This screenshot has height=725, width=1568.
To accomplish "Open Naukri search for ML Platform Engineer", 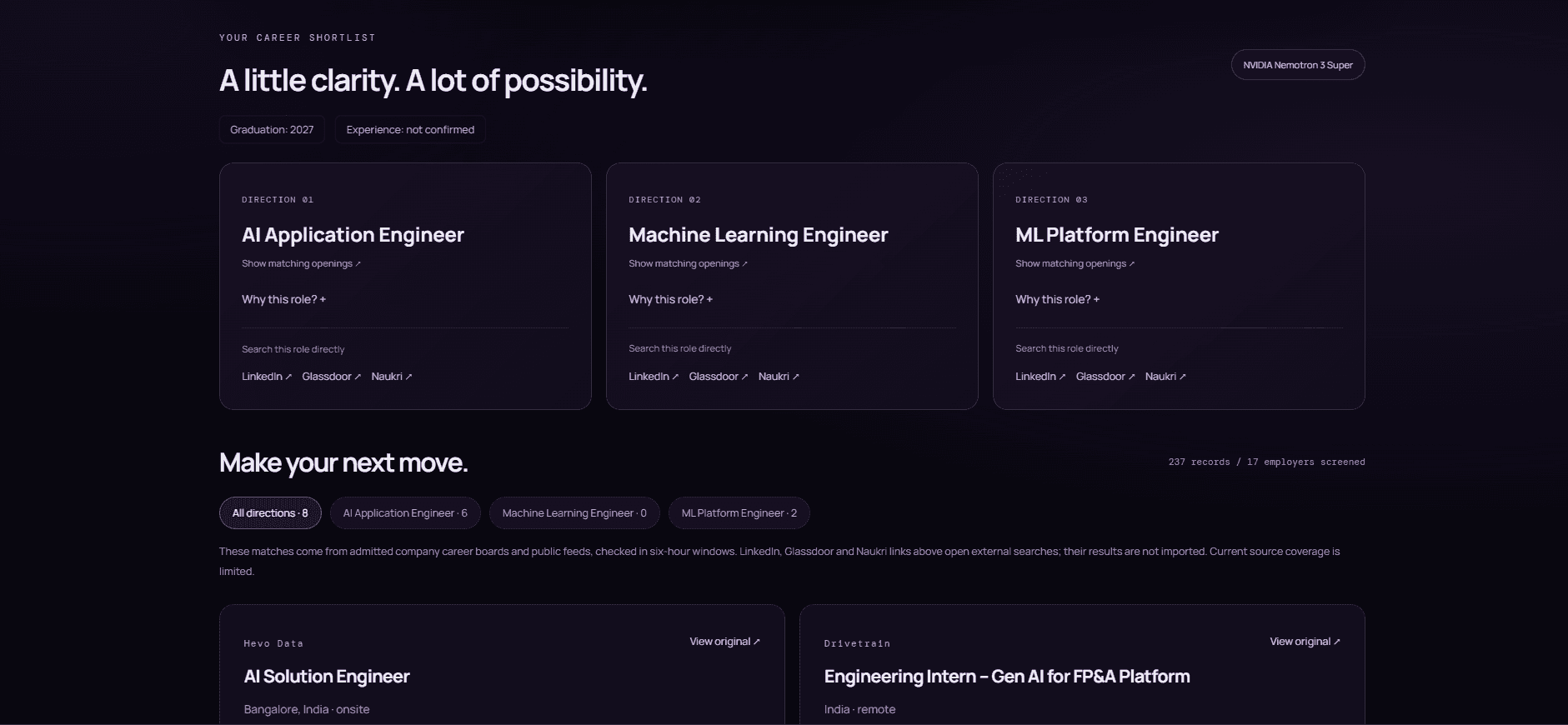I will (x=1165, y=377).
